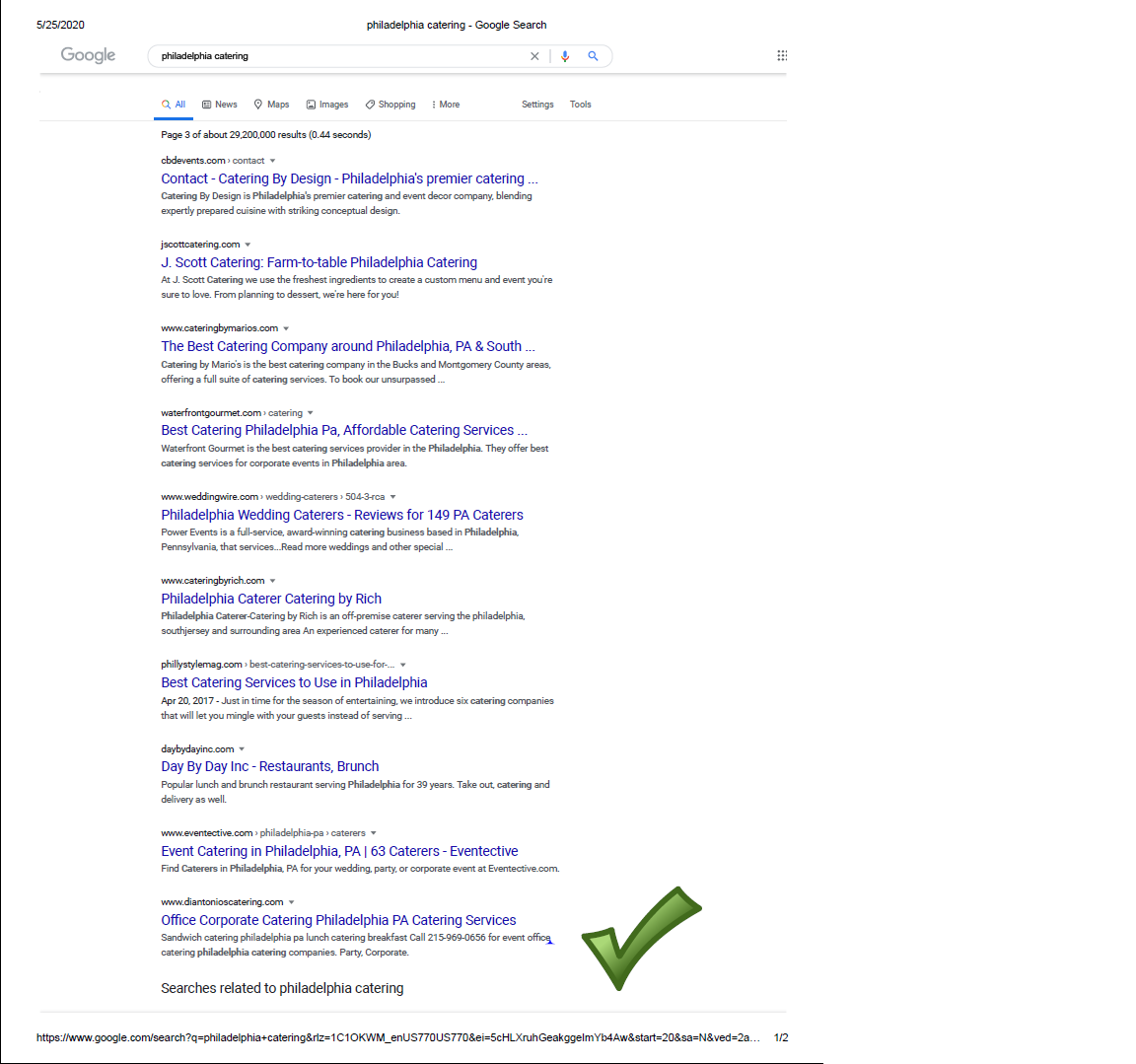Expand dropdown arrow next to jscottcatering.com
Viewport: 1136px width, 1064px height.
tap(248, 245)
